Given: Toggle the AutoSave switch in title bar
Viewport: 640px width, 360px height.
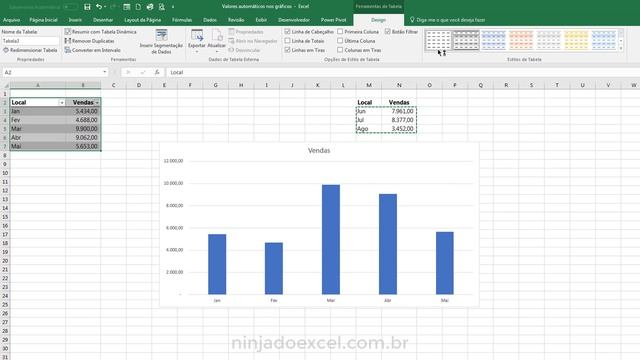Looking at the screenshot, I should [x=70, y=7].
